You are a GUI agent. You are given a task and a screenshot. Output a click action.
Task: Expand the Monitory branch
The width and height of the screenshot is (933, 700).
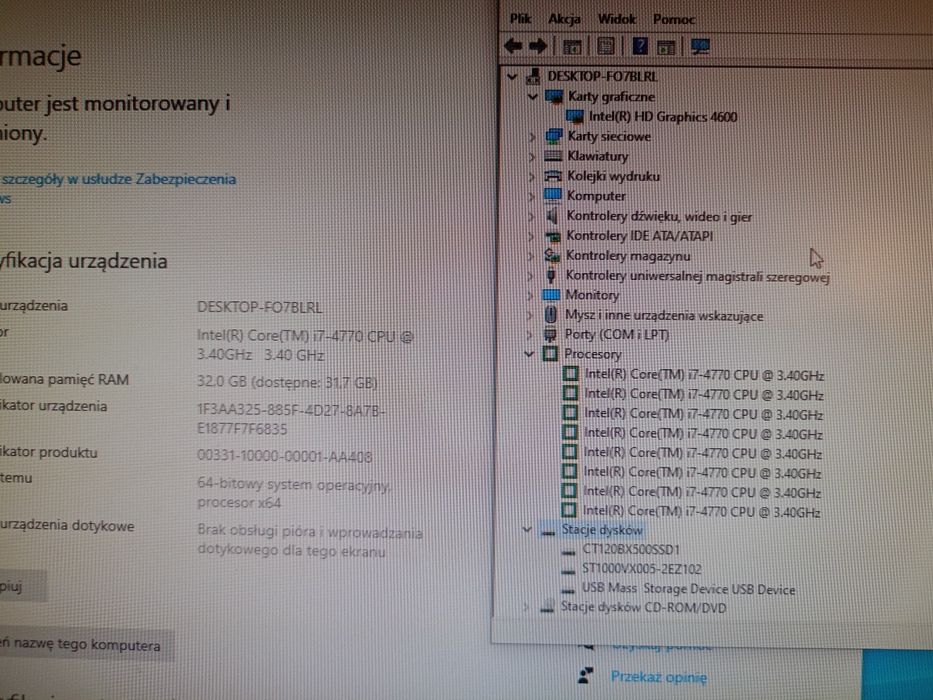point(530,295)
